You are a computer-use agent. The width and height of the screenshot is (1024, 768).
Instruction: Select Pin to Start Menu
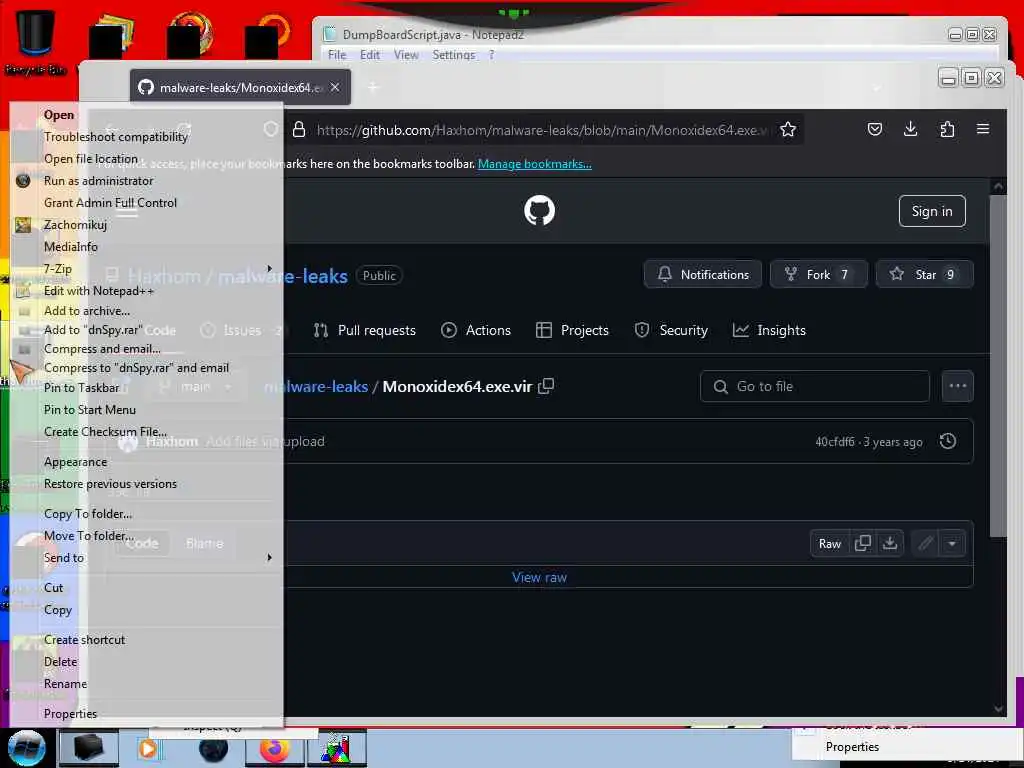[146, 409]
